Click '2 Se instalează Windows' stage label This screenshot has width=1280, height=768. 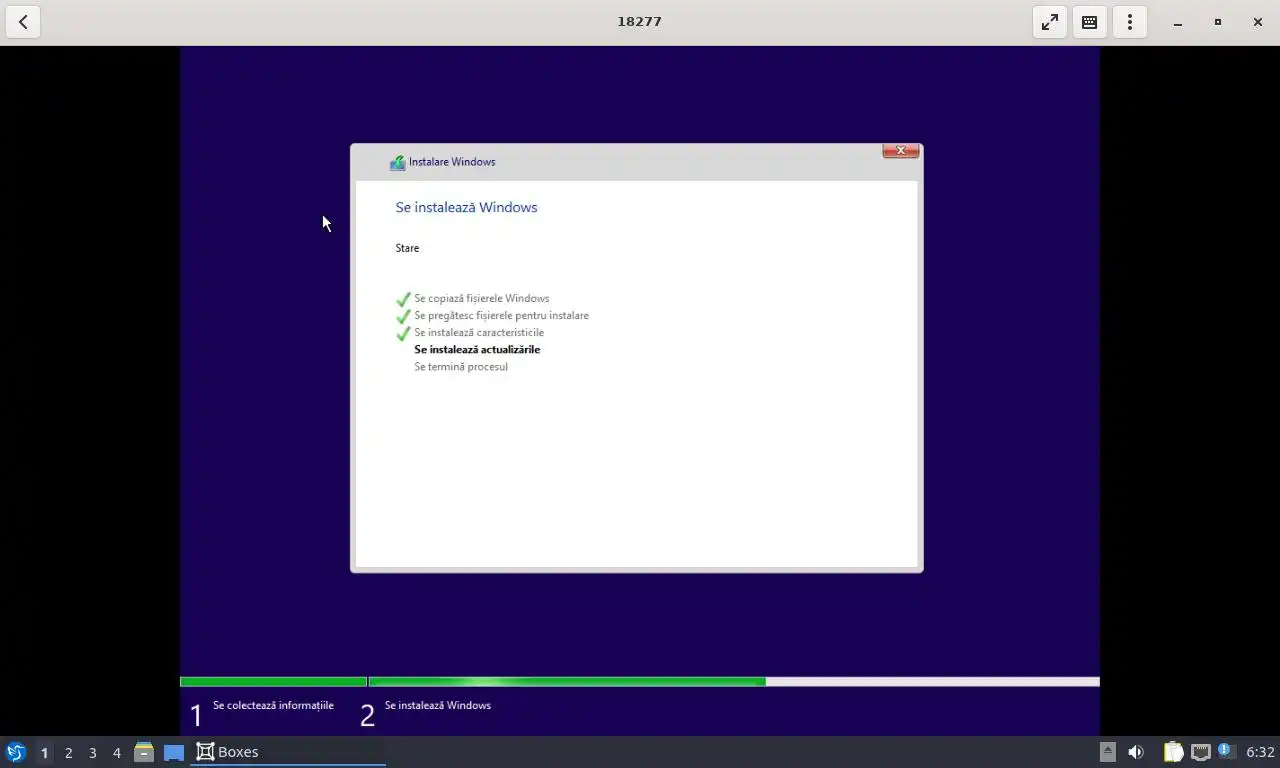(x=425, y=712)
